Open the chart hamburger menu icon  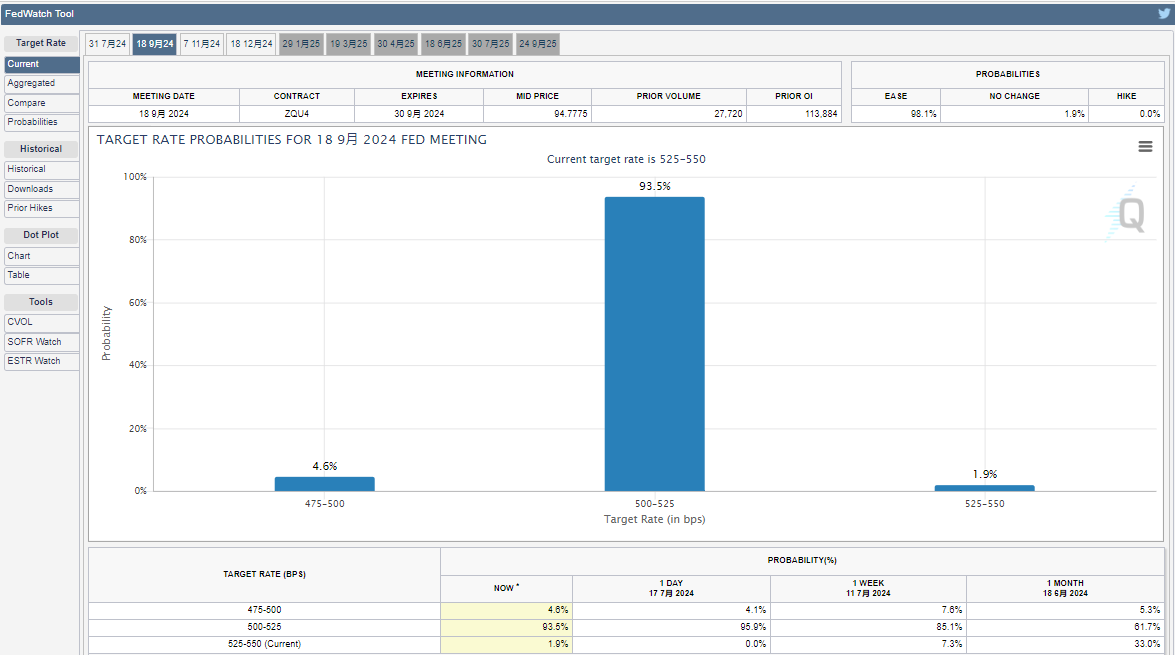1145,147
